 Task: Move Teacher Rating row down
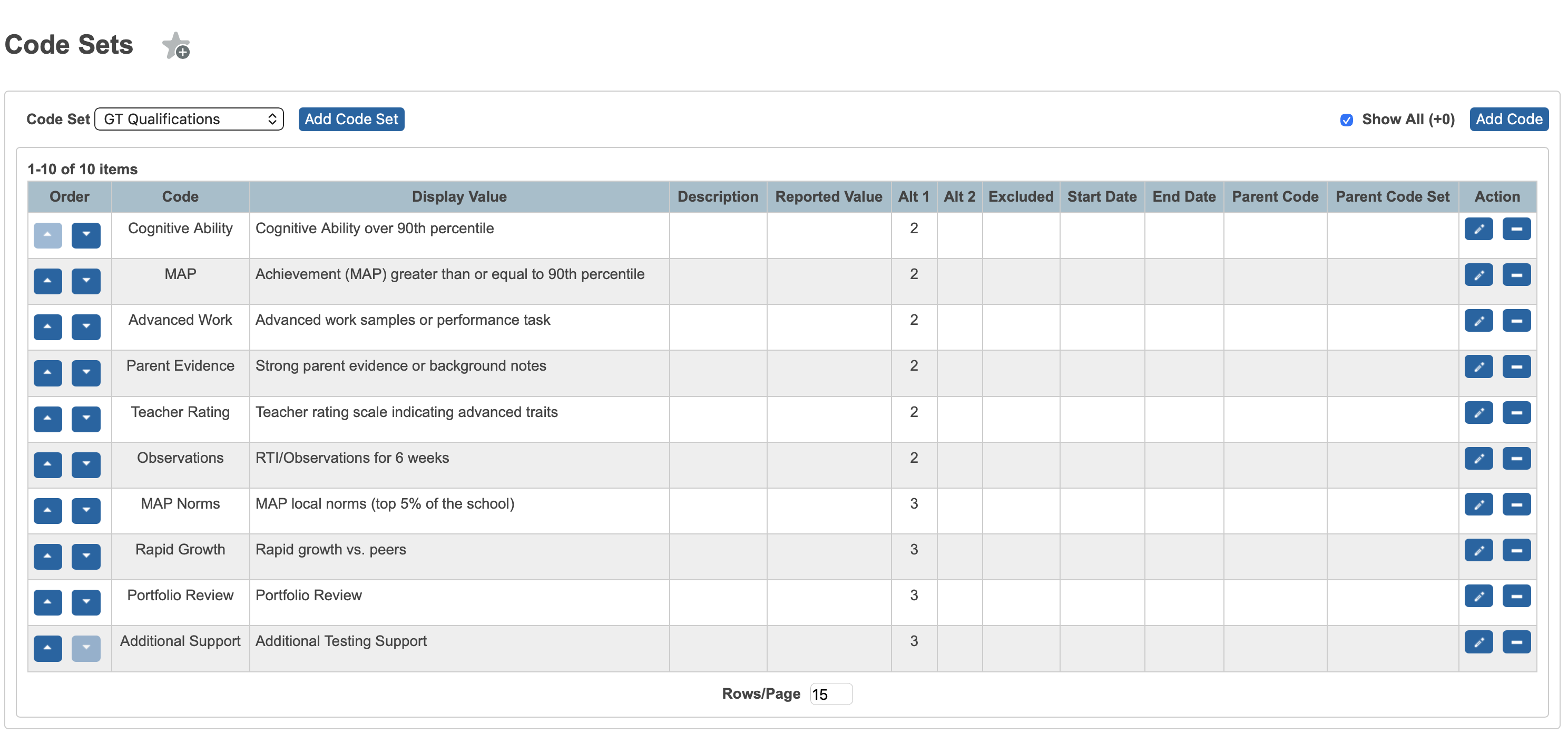coord(86,419)
